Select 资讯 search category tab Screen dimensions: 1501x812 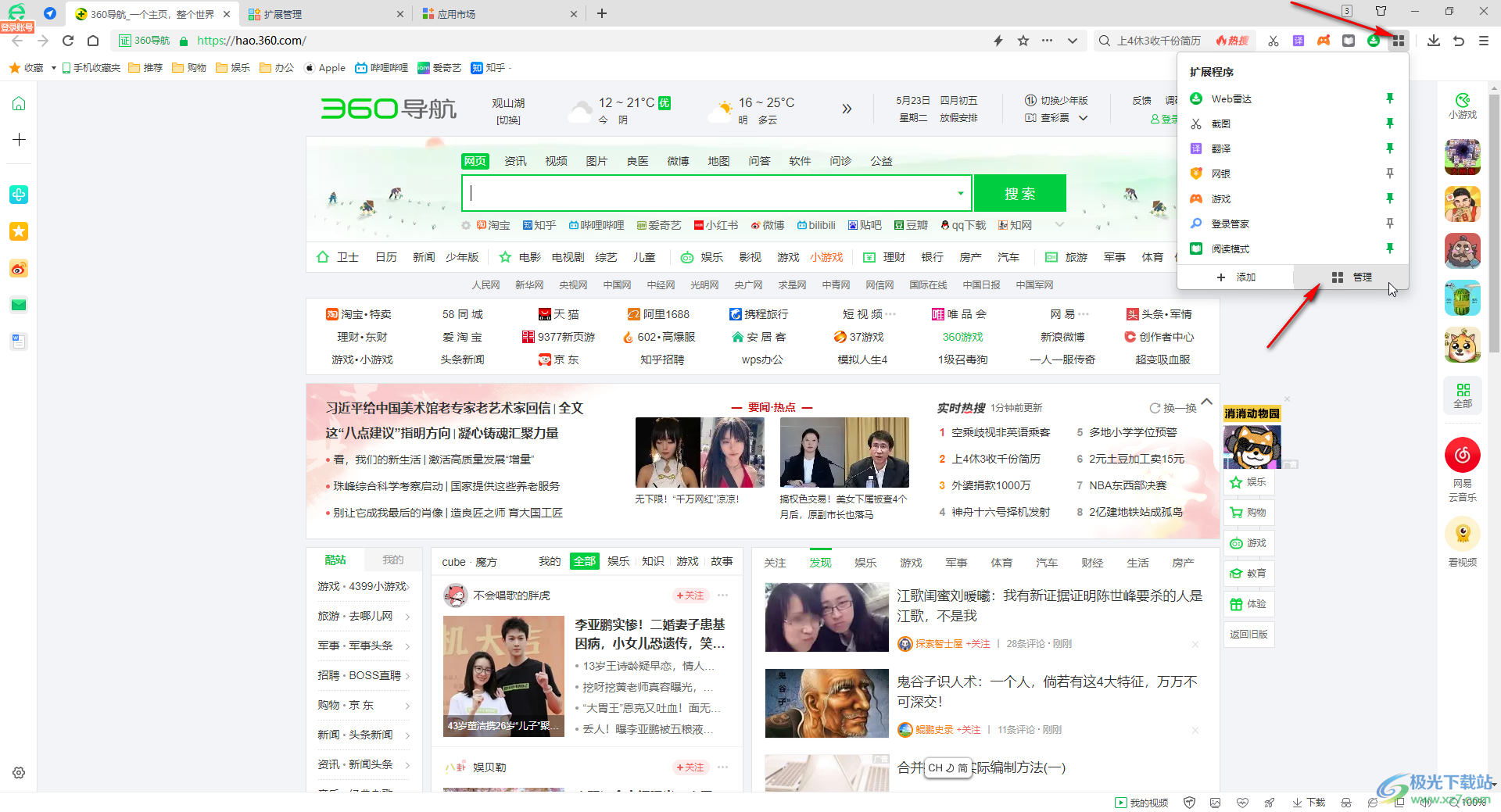tap(515, 161)
